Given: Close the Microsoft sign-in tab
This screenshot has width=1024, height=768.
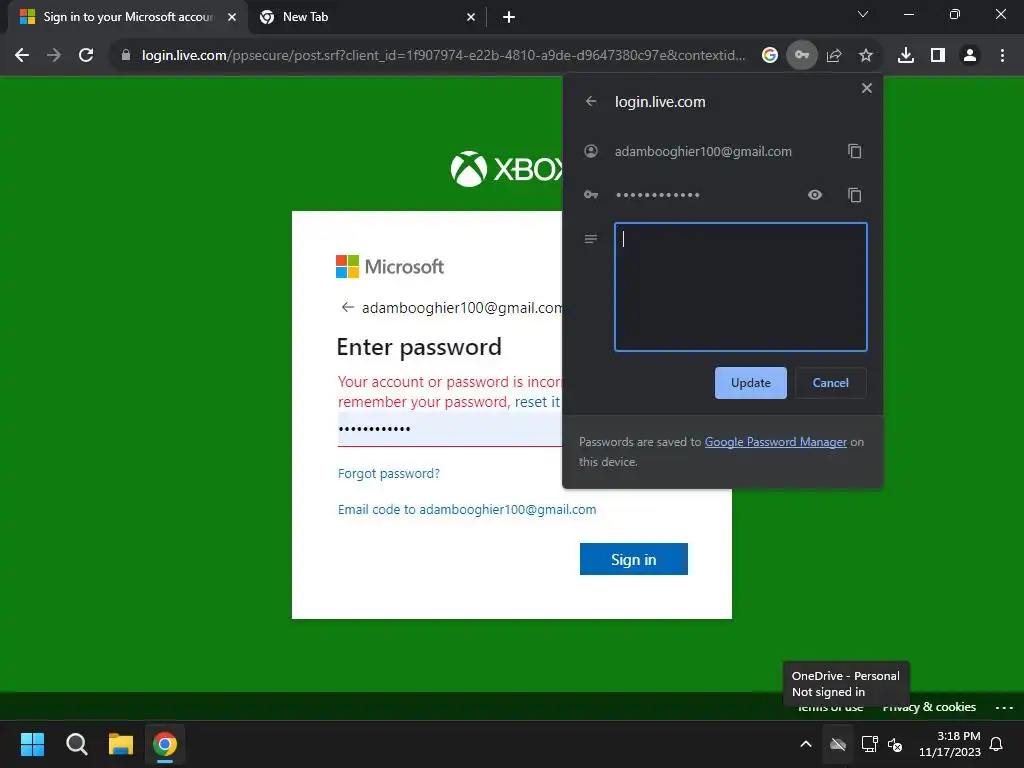Looking at the screenshot, I should click(232, 18).
